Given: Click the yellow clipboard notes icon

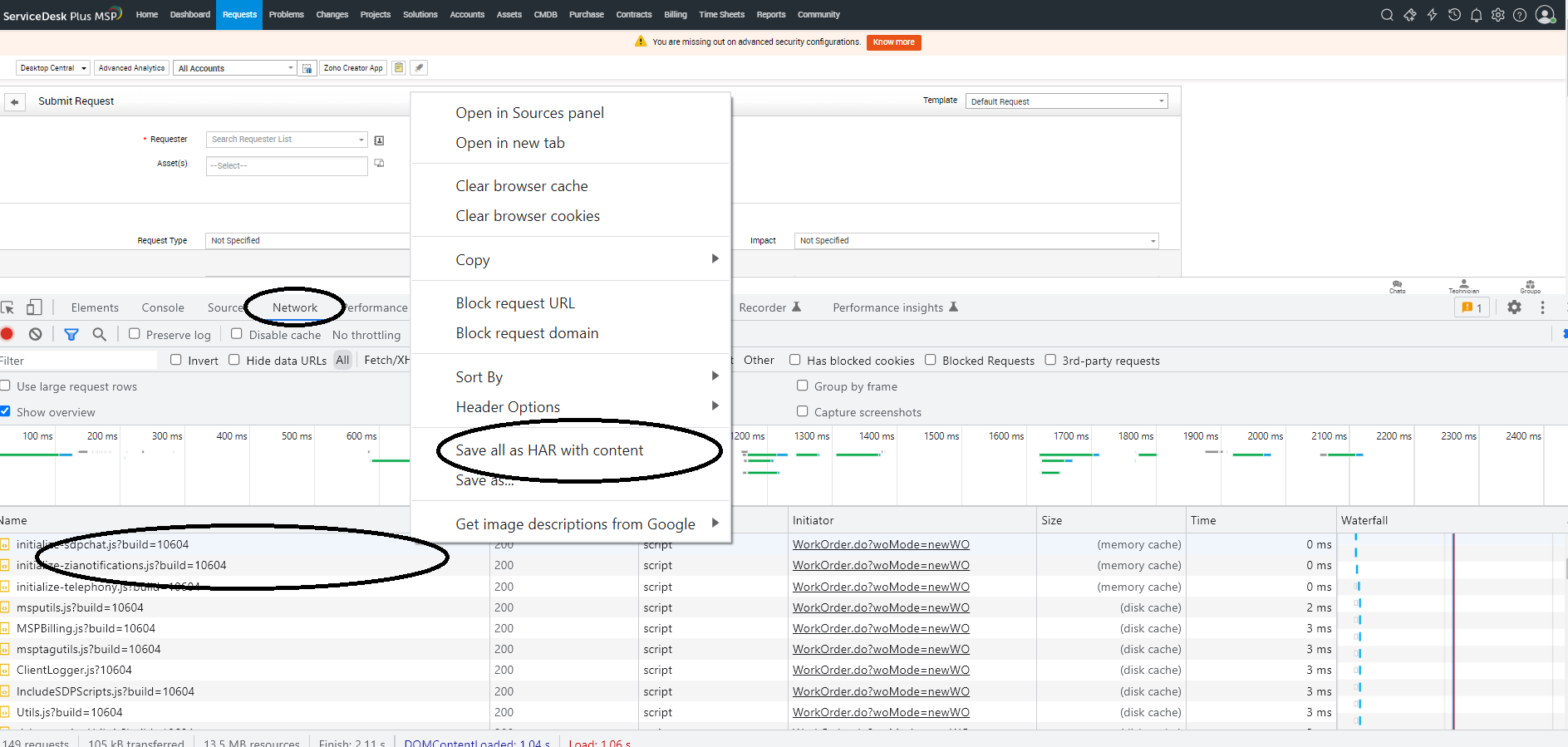Looking at the screenshot, I should [399, 68].
